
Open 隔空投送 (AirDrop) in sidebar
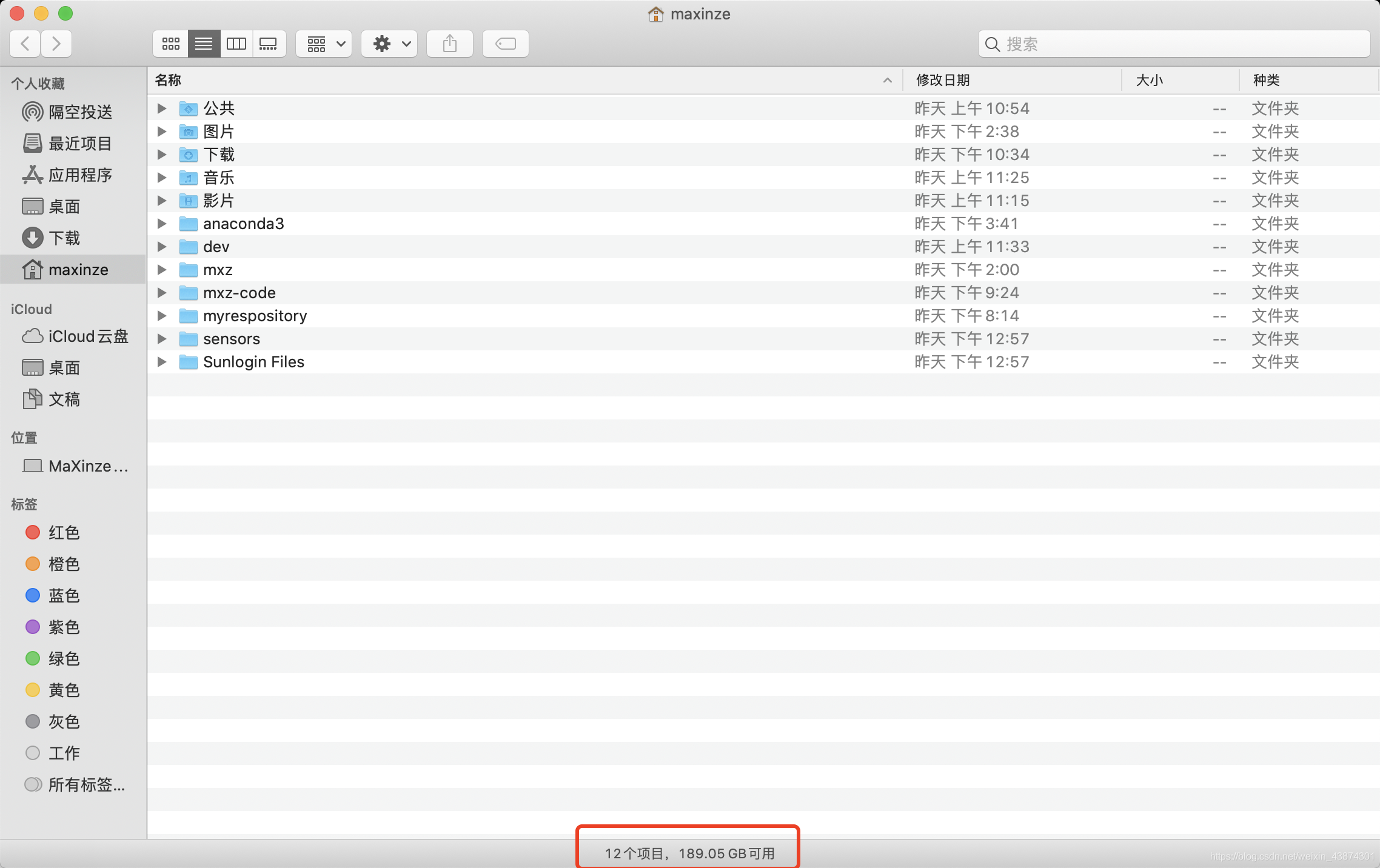click(73, 112)
